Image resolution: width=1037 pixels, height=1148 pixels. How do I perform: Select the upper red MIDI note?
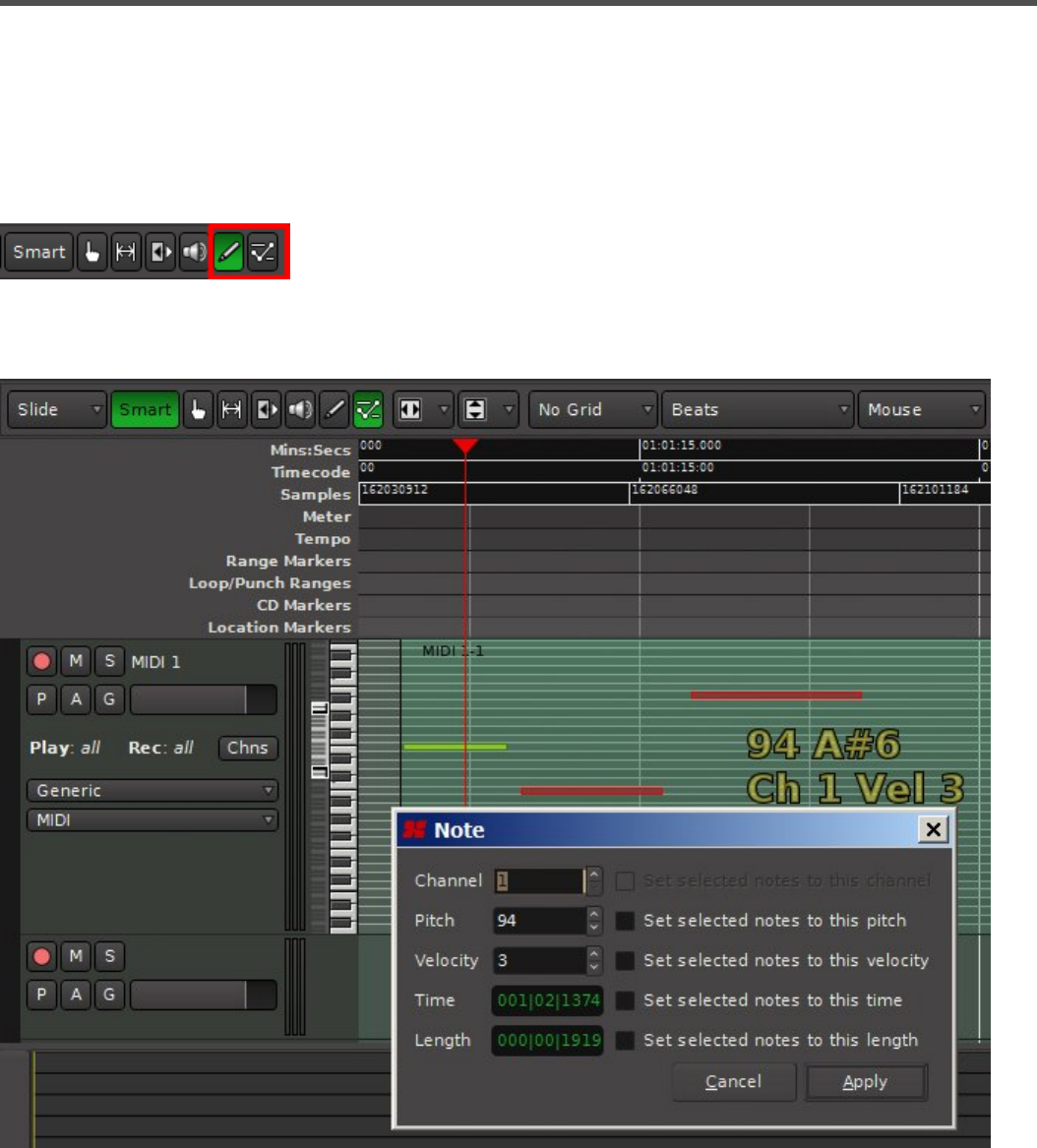[x=776, y=695]
